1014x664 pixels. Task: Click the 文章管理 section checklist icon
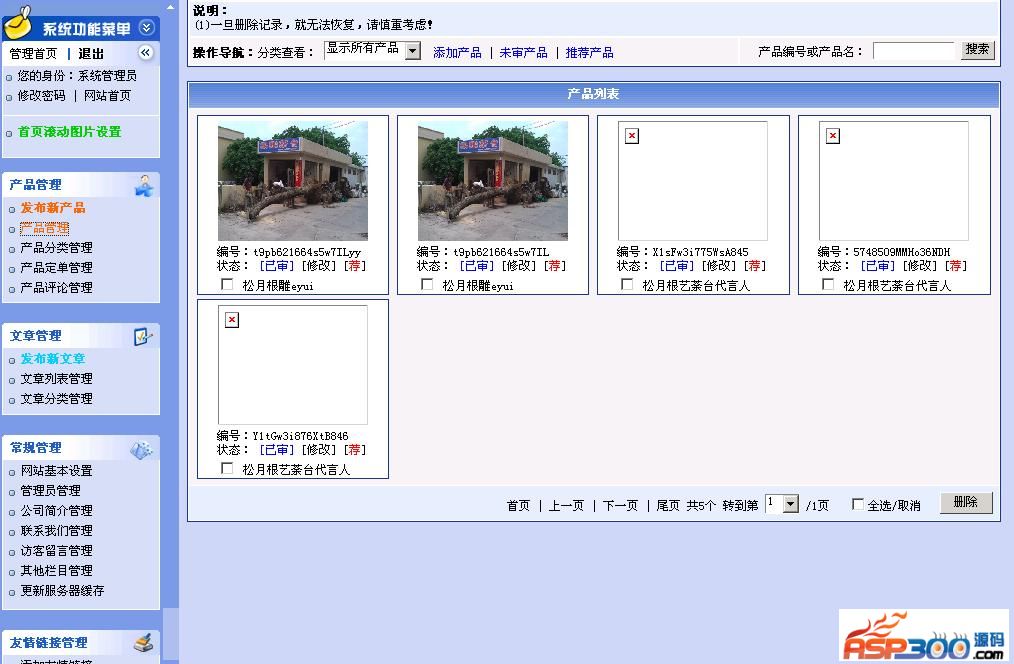[143, 336]
